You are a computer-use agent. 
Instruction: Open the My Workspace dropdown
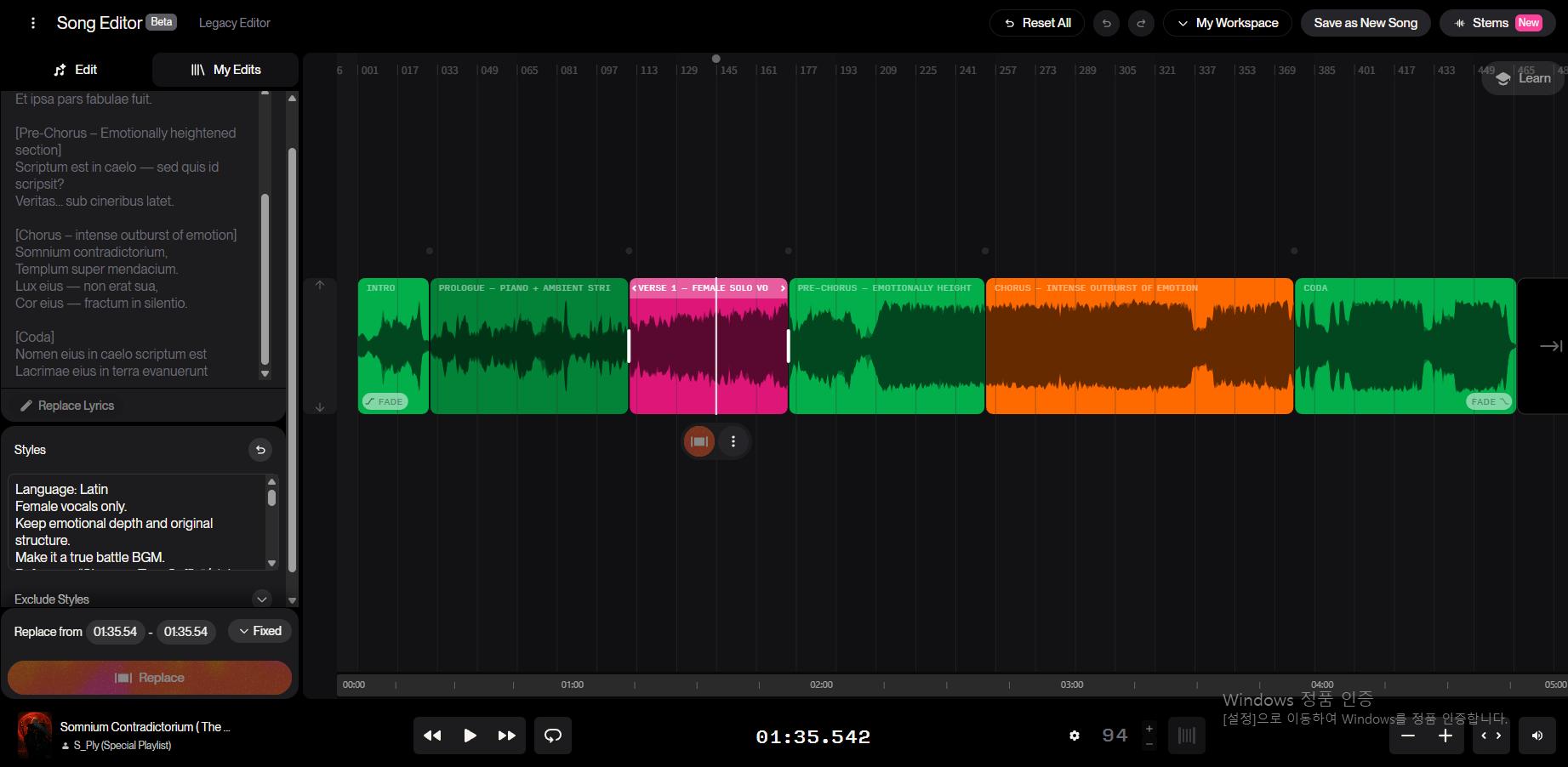click(x=1228, y=23)
